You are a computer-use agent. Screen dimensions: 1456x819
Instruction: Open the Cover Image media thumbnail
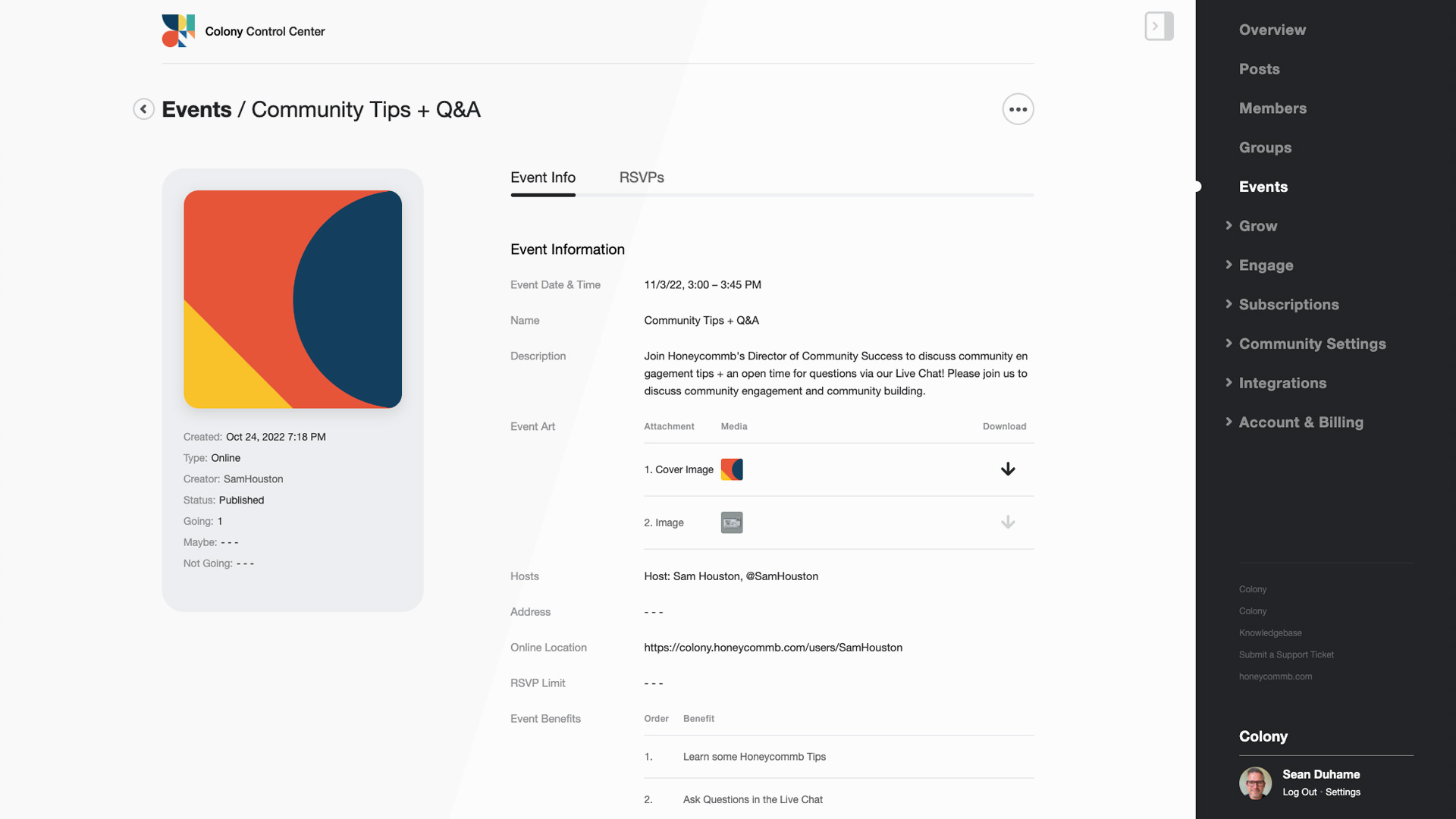pyautogui.click(x=731, y=469)
